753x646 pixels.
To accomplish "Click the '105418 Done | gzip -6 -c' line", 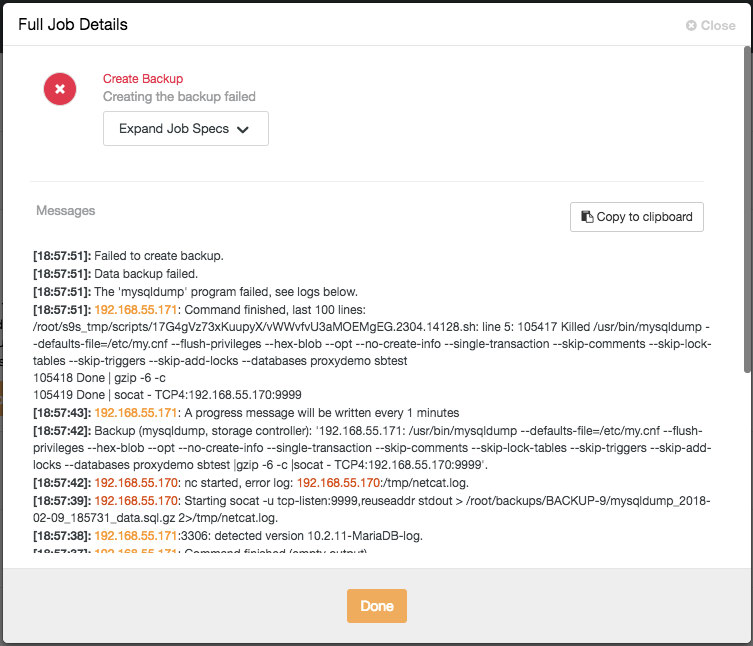I will tap(99, 378).
